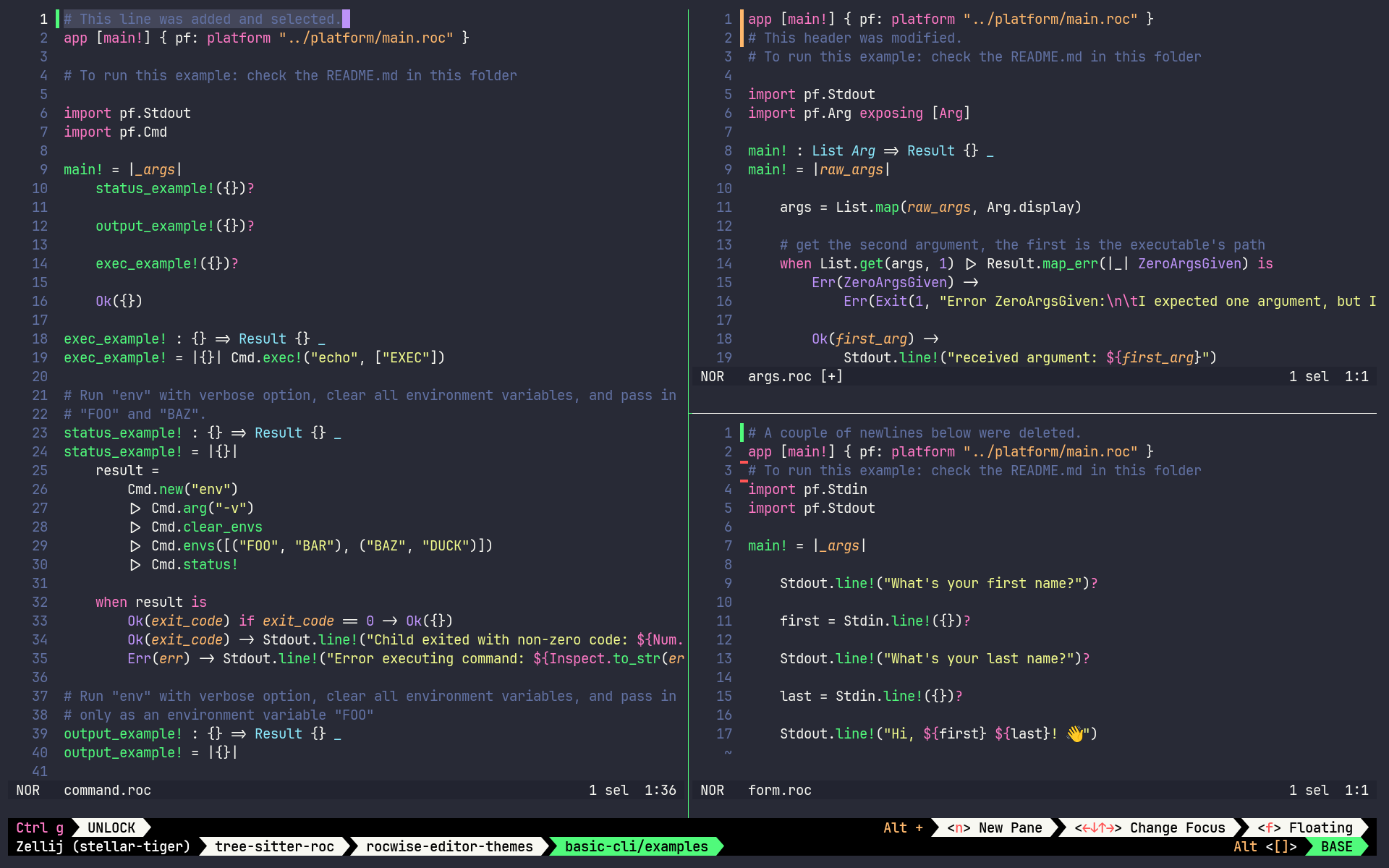Image resolution: width=1389 pixels, height=868 pixels.
Task: Click 'status_example!({})?' call in command.roc
Action: (x=175, y=188)
